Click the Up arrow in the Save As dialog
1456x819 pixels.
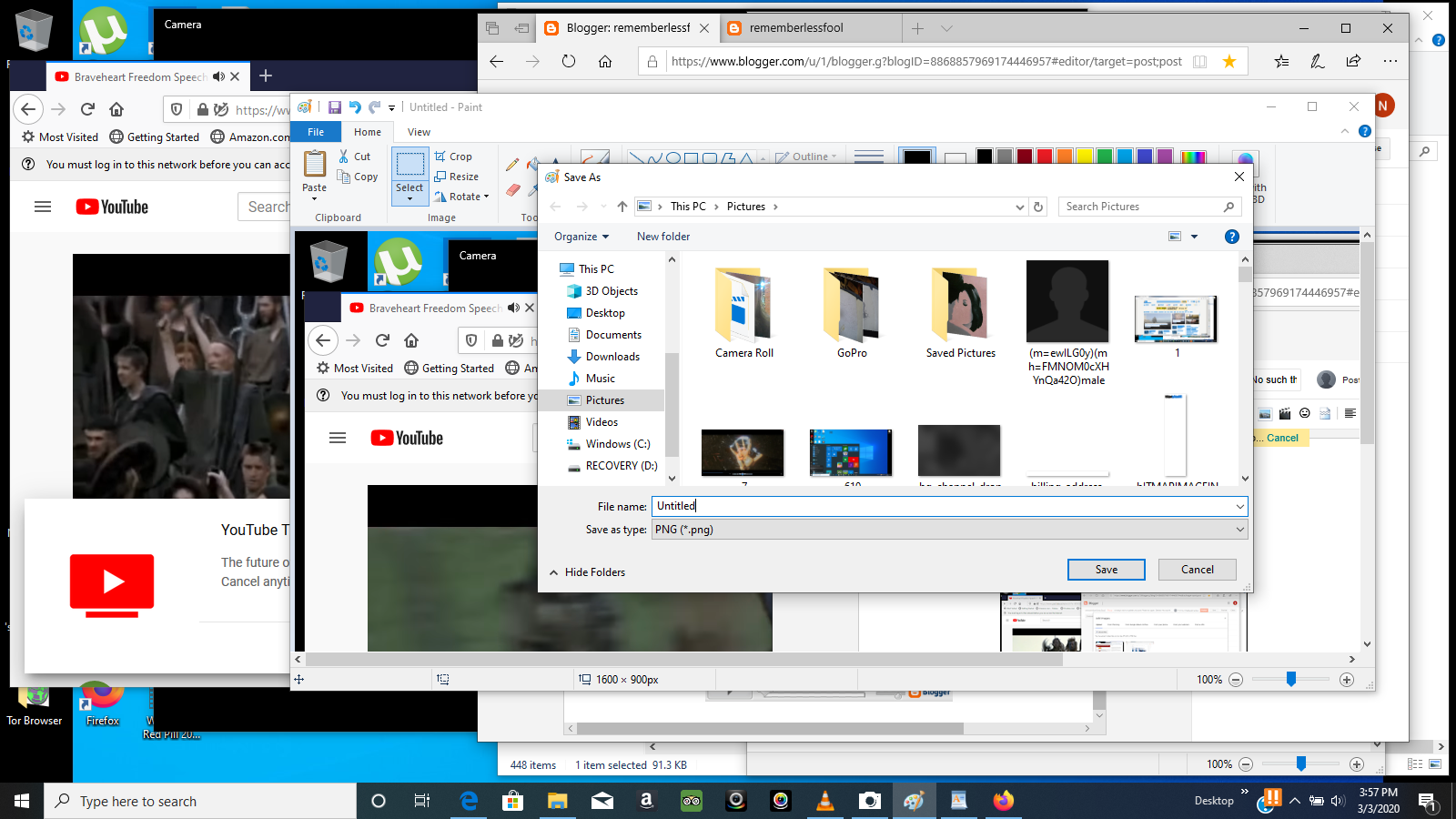[x=622, y=207]
